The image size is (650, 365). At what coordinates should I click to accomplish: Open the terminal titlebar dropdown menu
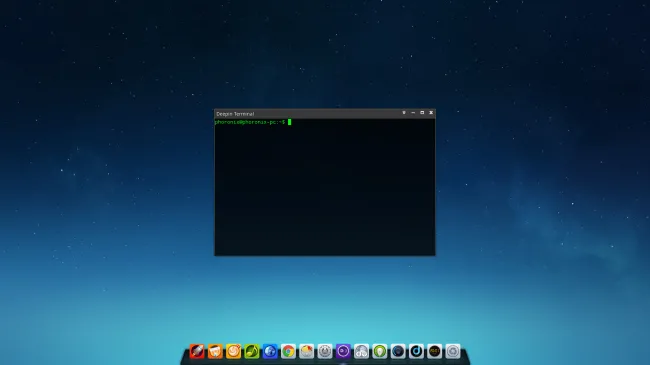[x=404, y=113]
